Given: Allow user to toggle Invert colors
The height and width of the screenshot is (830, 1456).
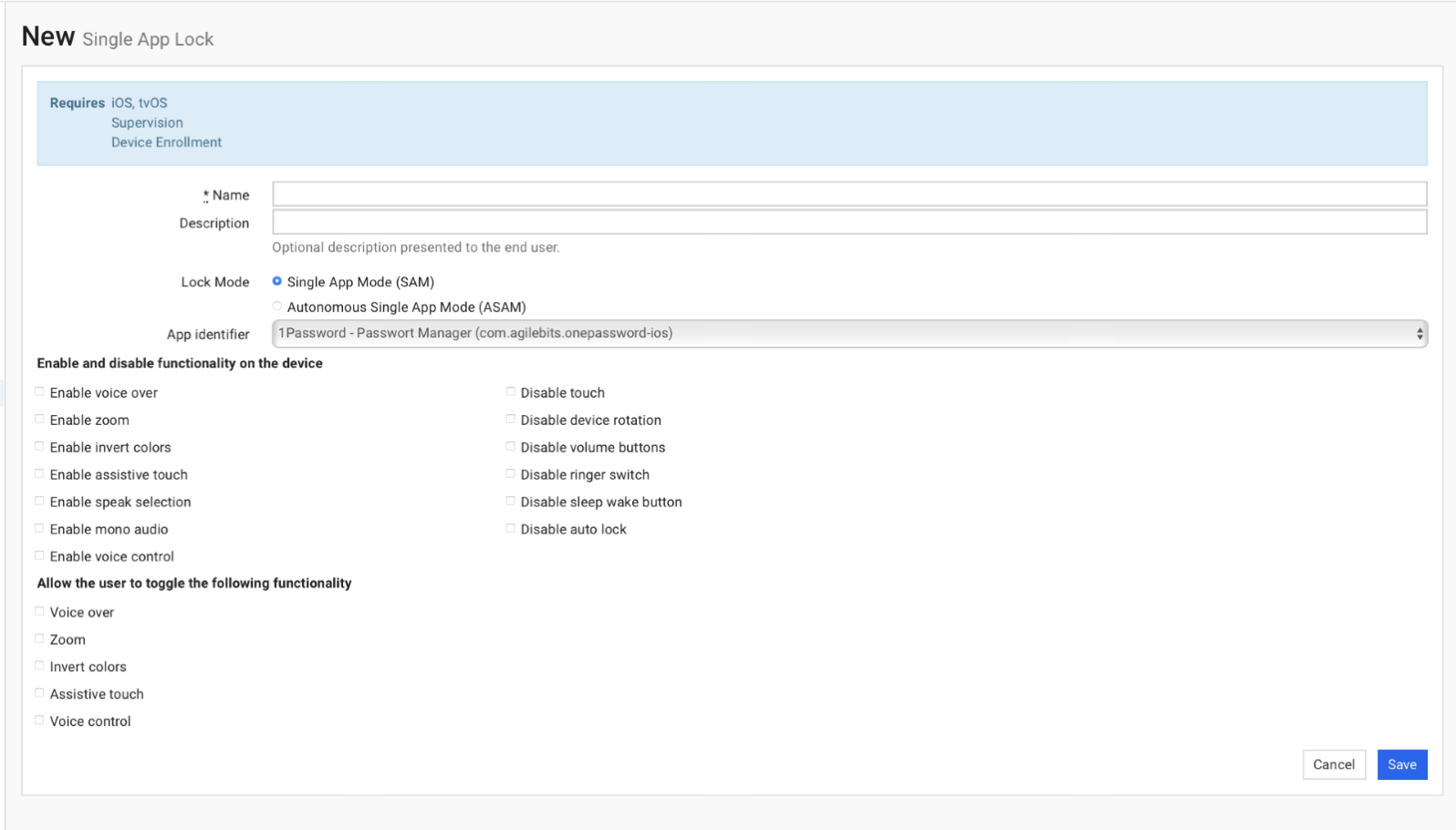Looking at the screenshot, I should click(39, 666).
